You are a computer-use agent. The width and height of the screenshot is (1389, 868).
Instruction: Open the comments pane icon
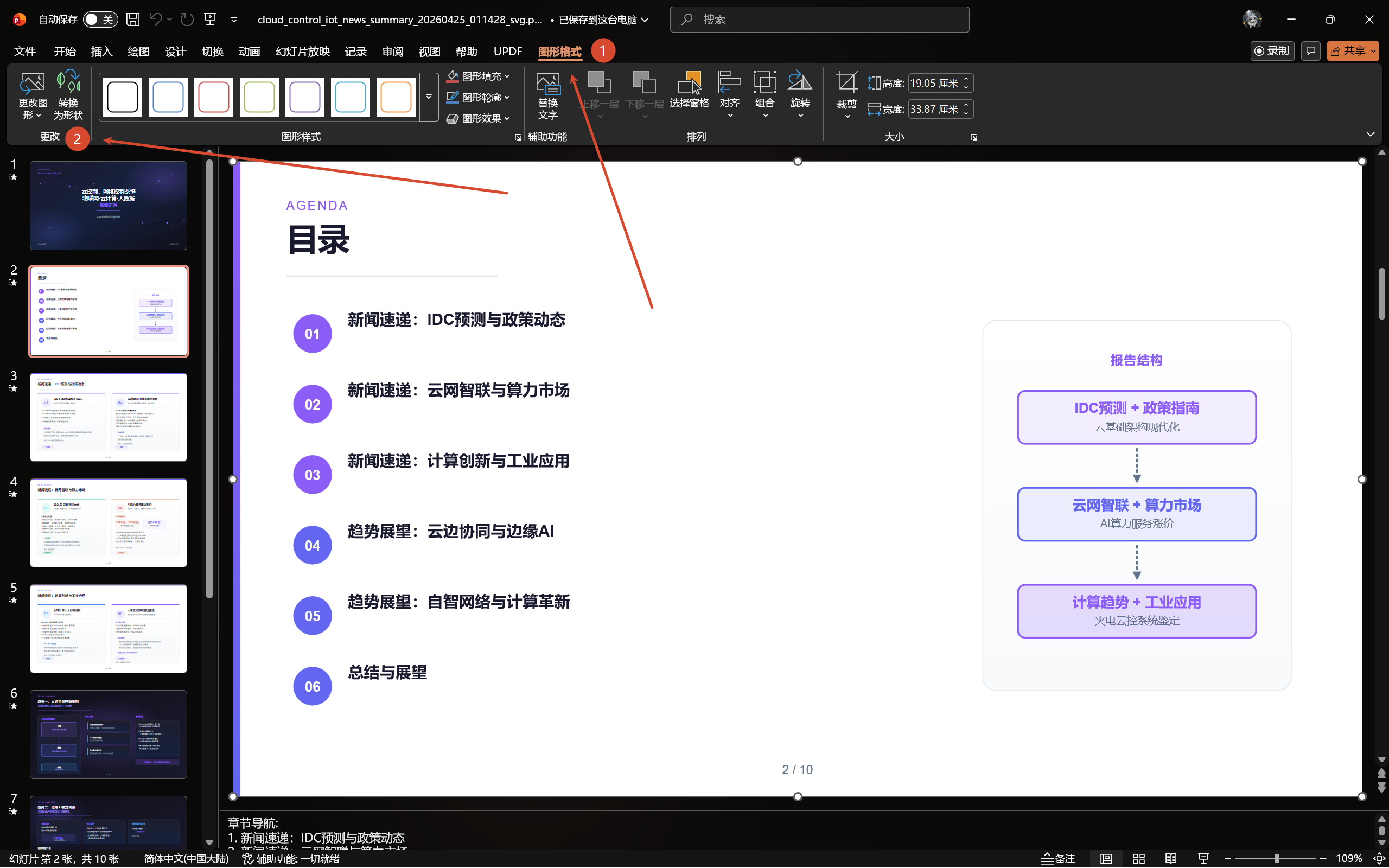click(x=1310, y=51)
